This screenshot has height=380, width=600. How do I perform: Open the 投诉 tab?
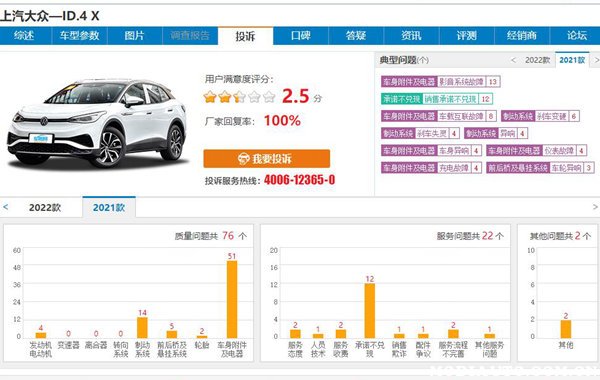click(x=245, y=36)
